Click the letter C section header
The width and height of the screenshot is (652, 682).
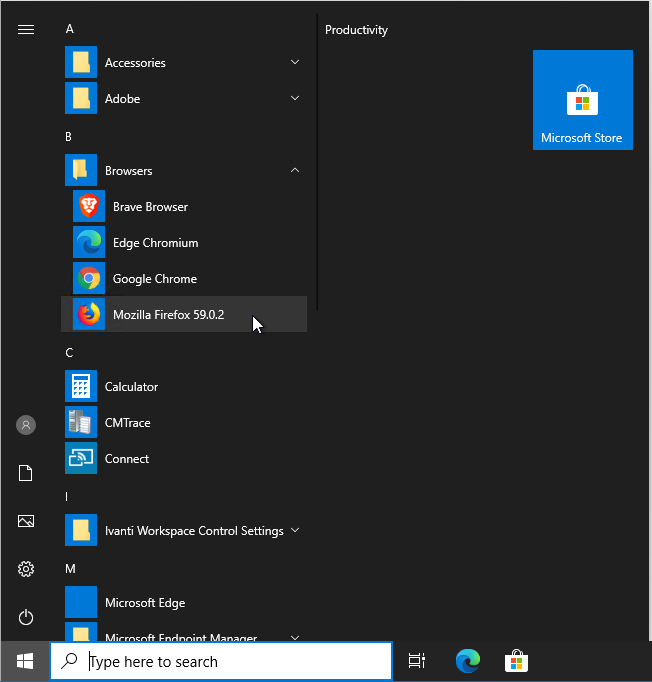pos(69,352)
